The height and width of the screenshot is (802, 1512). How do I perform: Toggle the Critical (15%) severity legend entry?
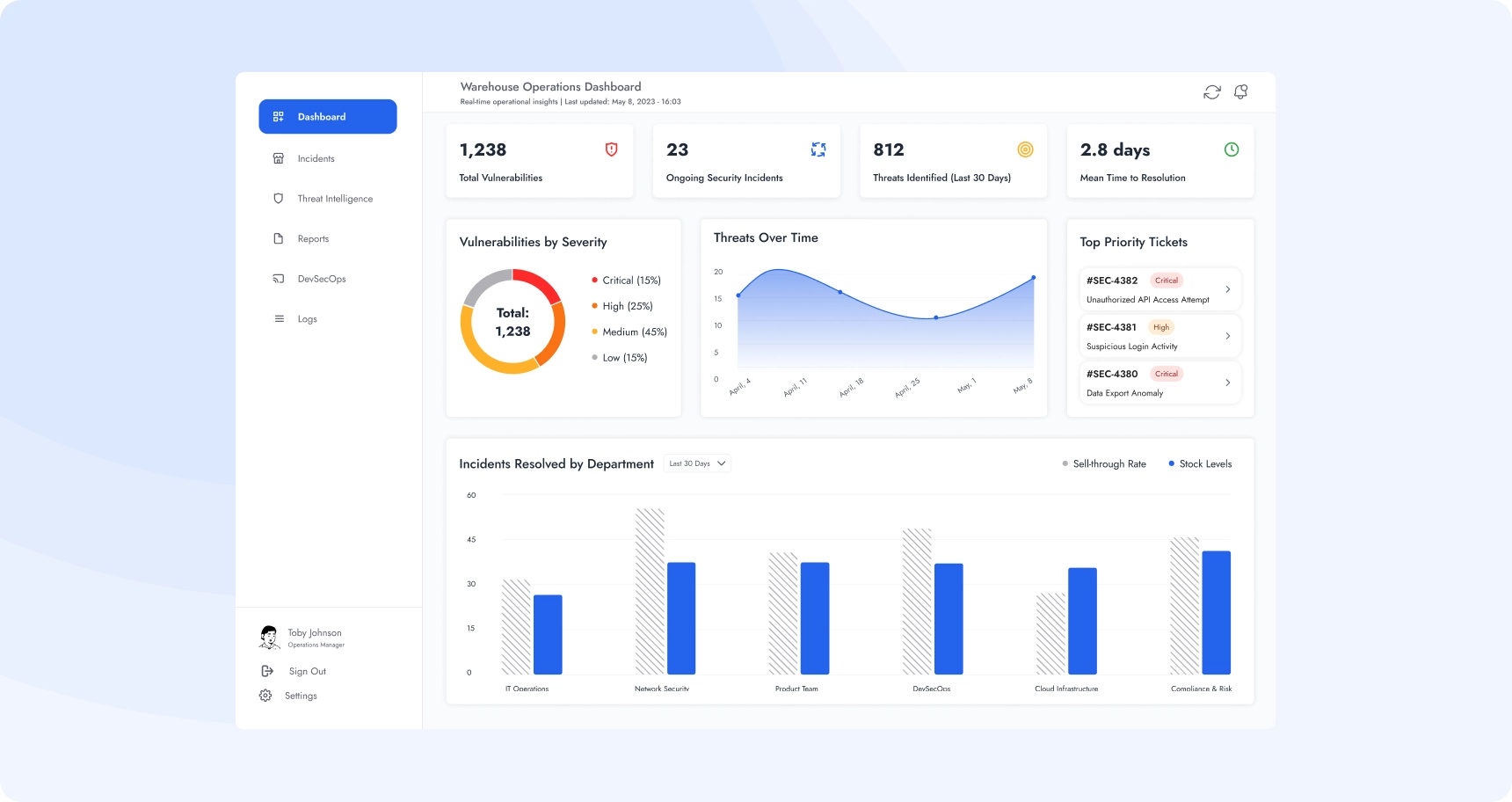pyautogui.click(x=627, y=281)
